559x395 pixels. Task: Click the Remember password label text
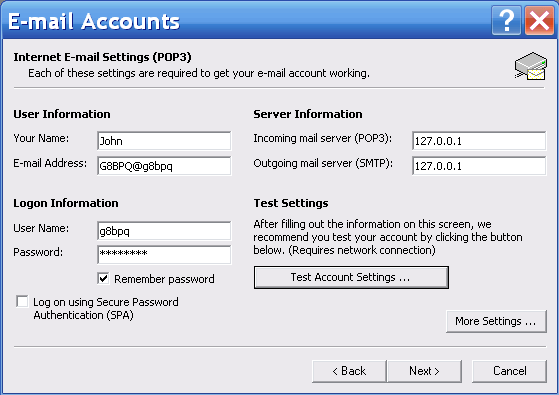164,279
